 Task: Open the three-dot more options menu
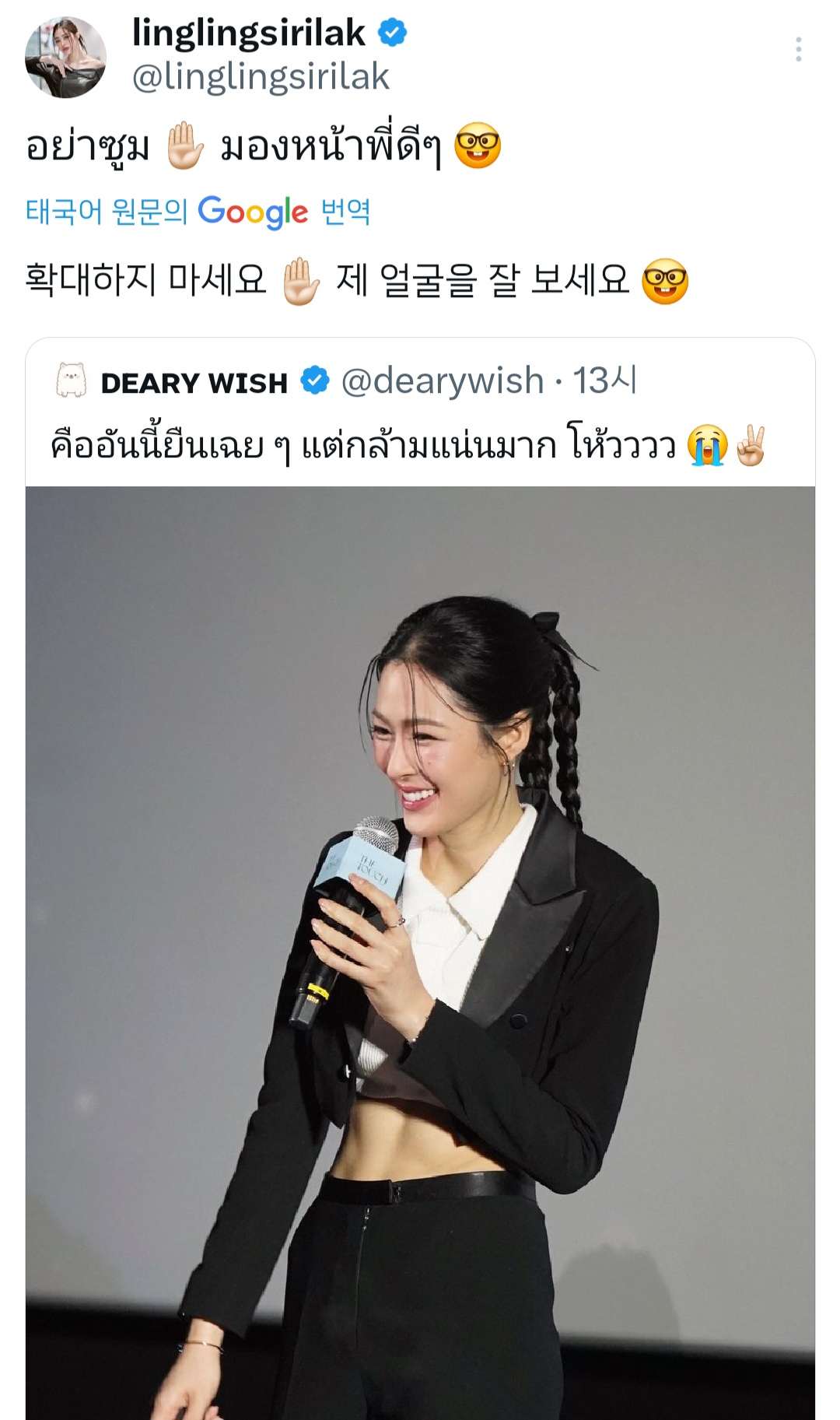[798, 49]
